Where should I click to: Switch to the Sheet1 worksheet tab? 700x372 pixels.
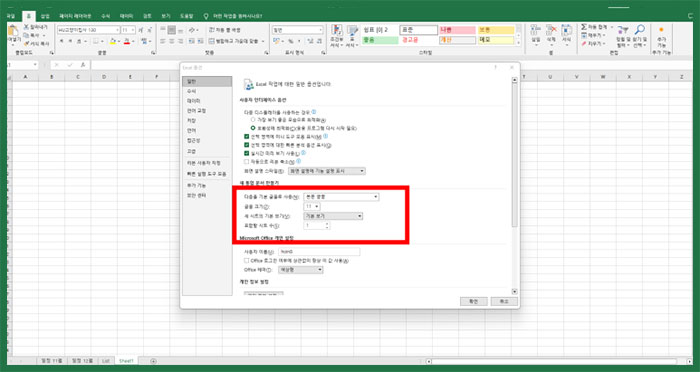[x=126, y=361]
